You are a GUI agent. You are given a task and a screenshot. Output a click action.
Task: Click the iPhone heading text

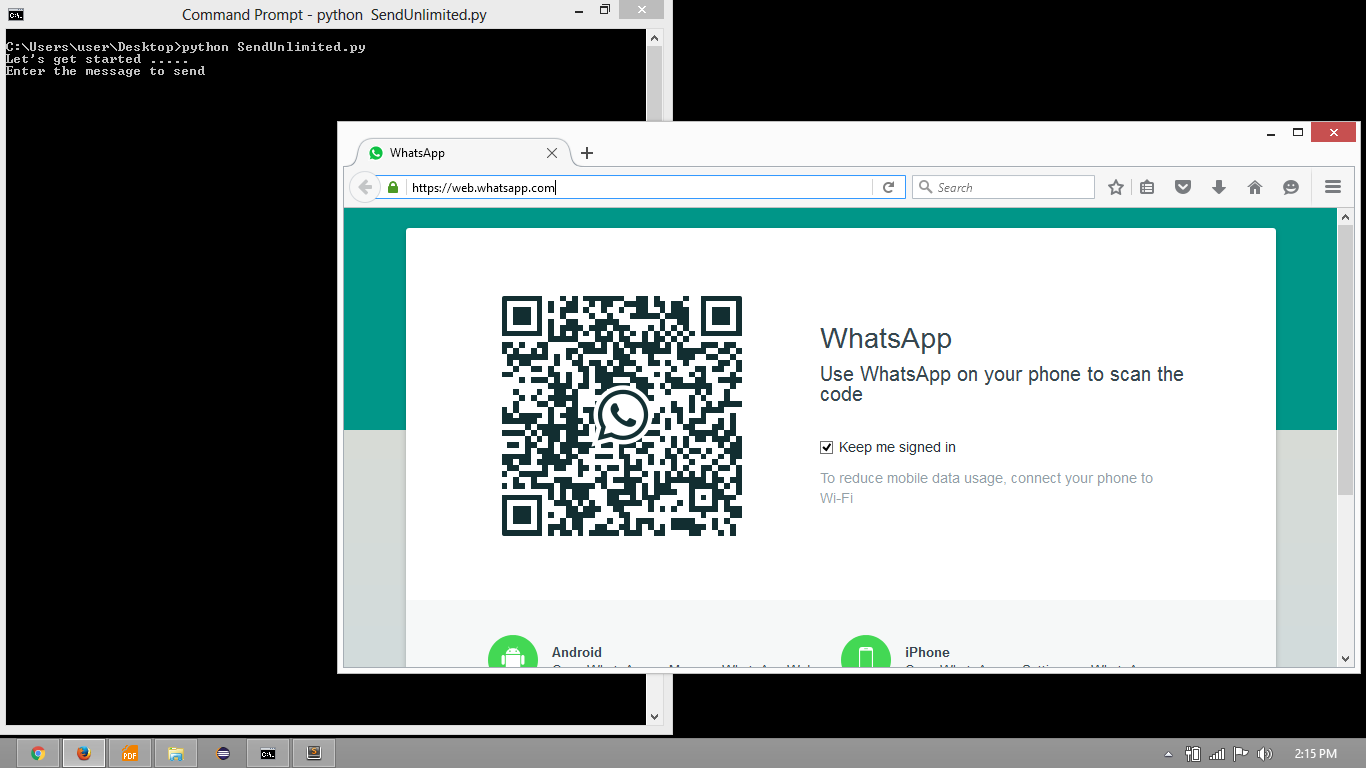click(927, 652)
